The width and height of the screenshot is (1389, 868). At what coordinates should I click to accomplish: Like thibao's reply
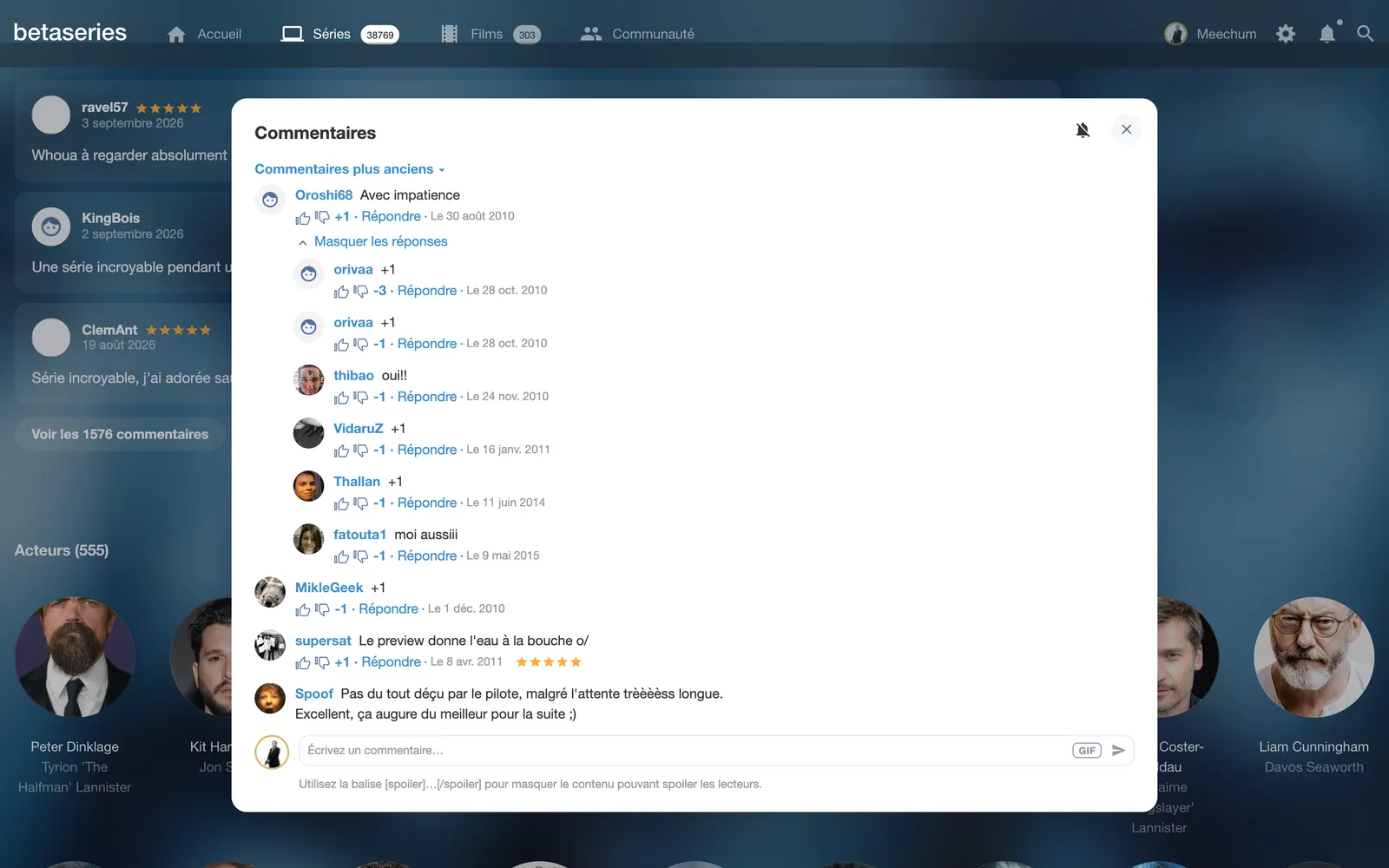pyautogui.click(x=341, y=398)
